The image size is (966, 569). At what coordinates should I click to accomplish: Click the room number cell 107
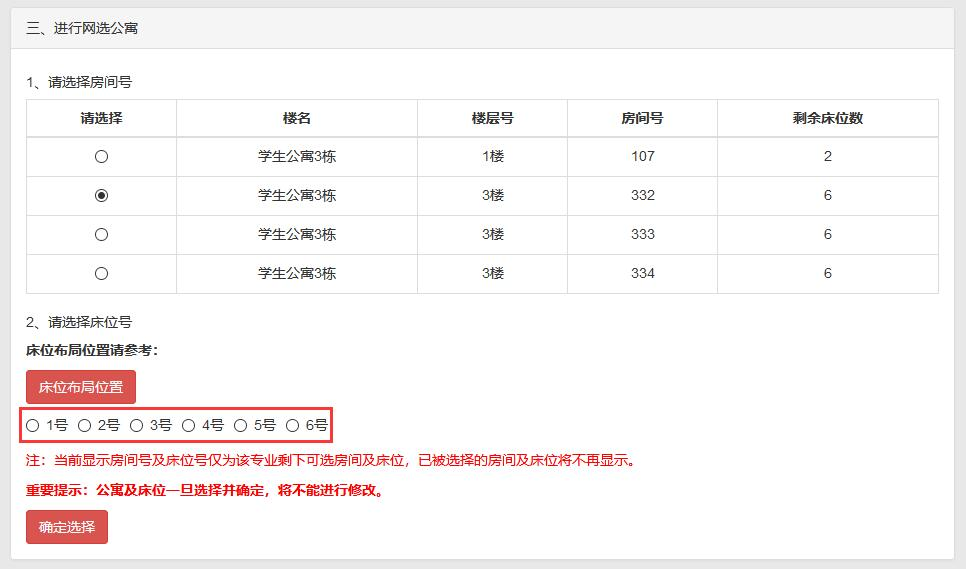[642, 157]
